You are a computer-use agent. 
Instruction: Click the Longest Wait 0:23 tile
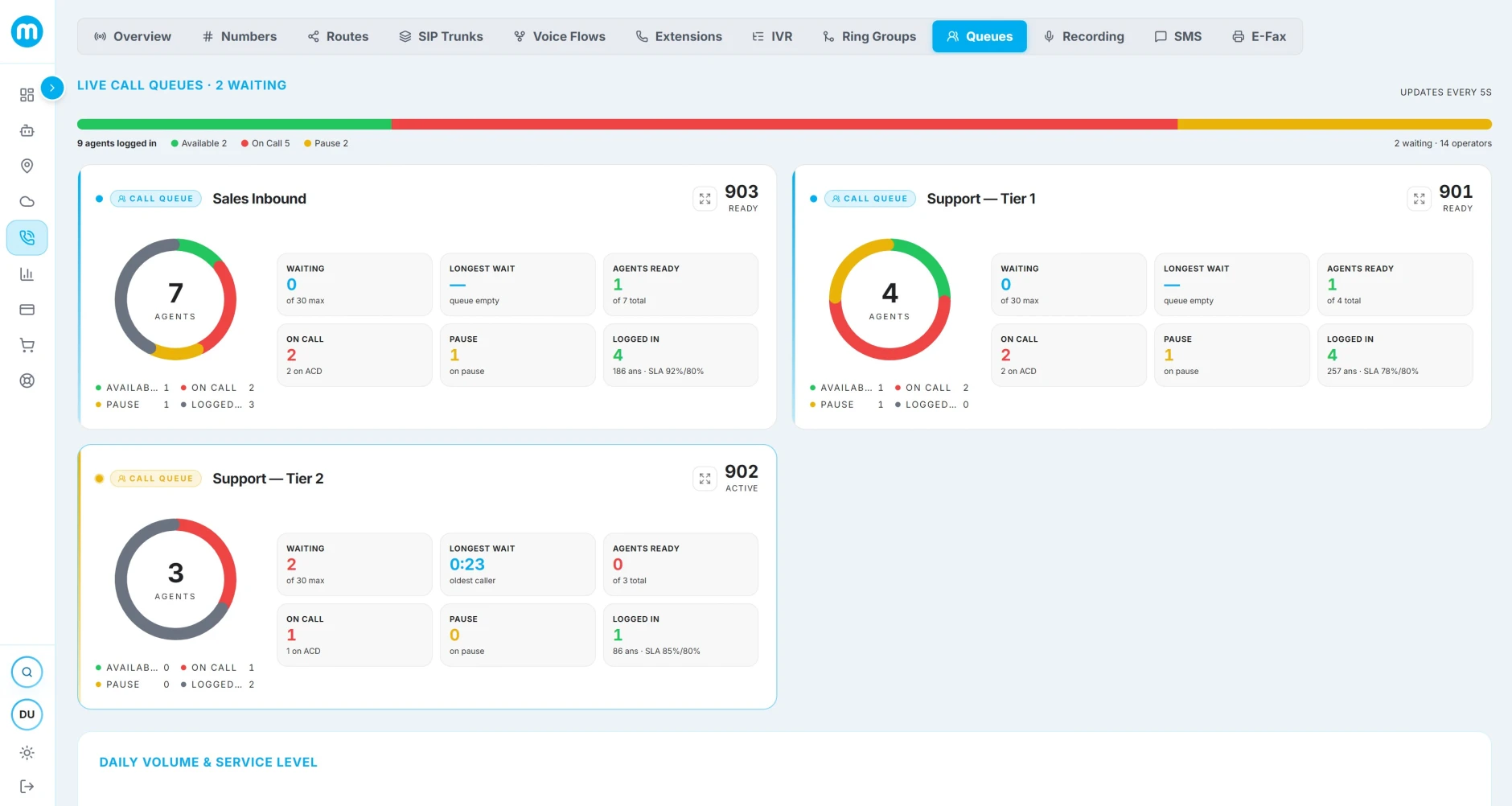(x=517, y=565)
